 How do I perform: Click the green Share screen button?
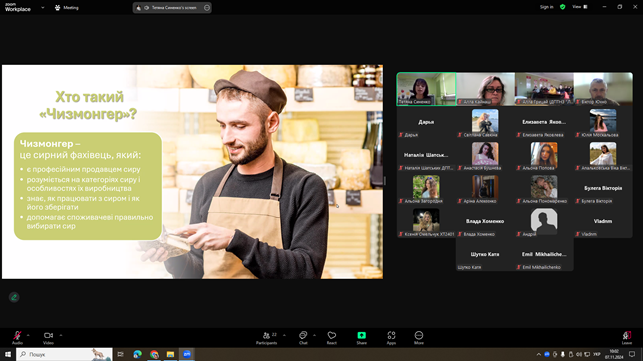361,338
